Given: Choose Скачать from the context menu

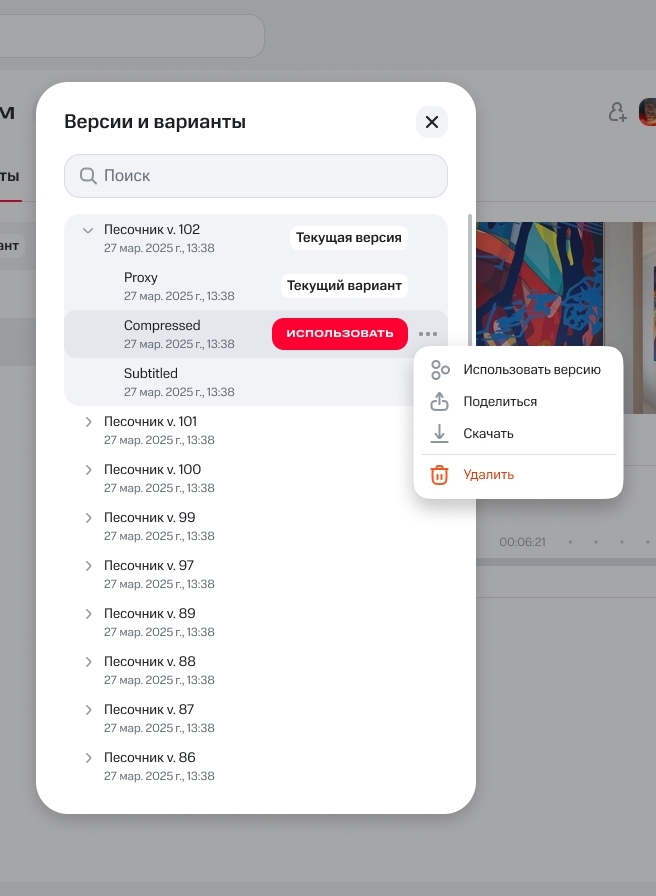Looking at the screenshot, I should [488, 434].
